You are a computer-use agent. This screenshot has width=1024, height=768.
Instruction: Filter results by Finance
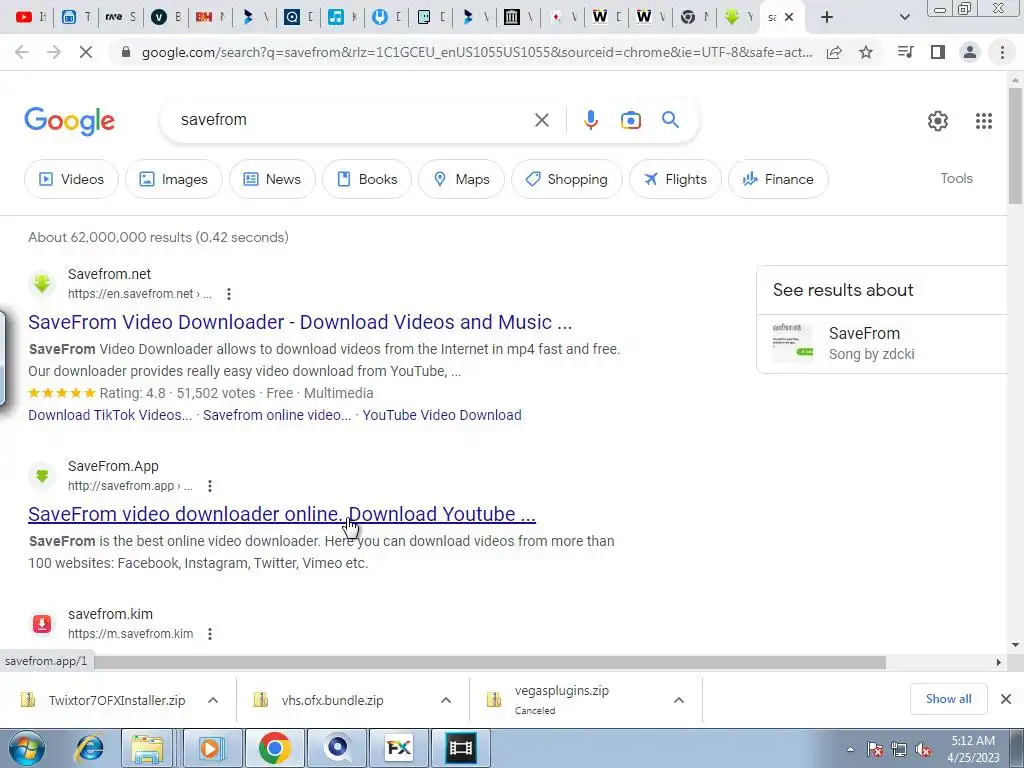[778, 179]
